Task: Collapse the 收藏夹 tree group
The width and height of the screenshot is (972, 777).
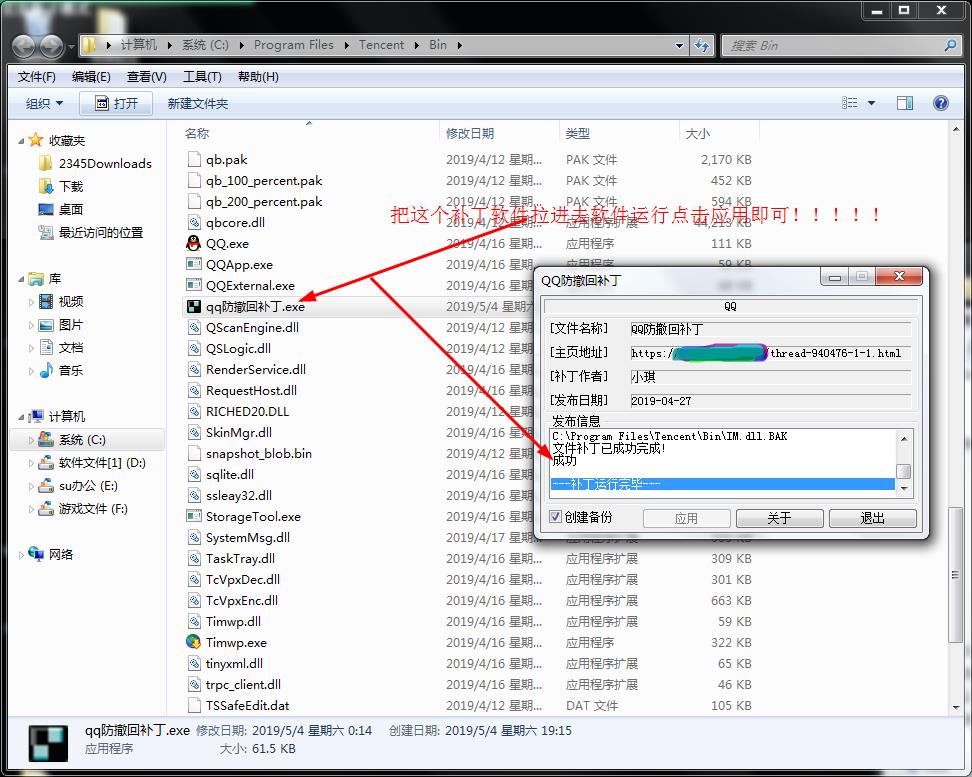Action: click(21, 141)
